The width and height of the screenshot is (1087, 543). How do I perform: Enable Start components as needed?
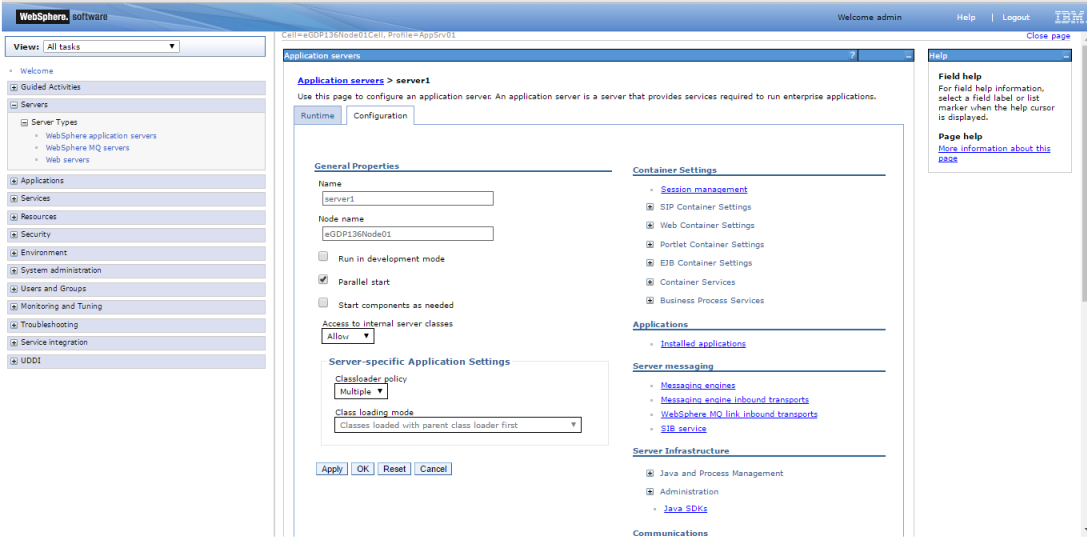point(323,303)
